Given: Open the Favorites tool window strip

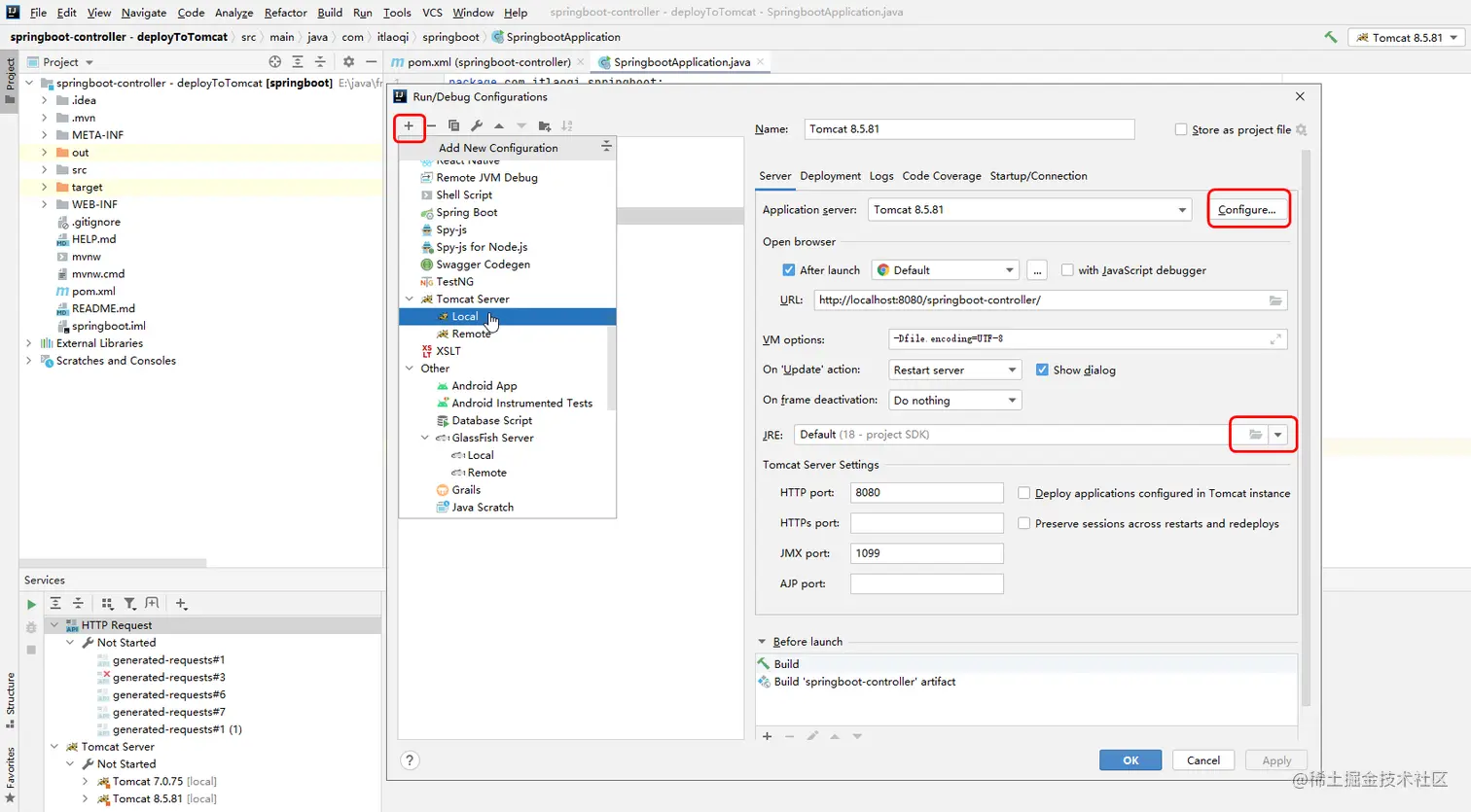Looking at the screenshot, I should pyautogui.click(x=11, y=775).
